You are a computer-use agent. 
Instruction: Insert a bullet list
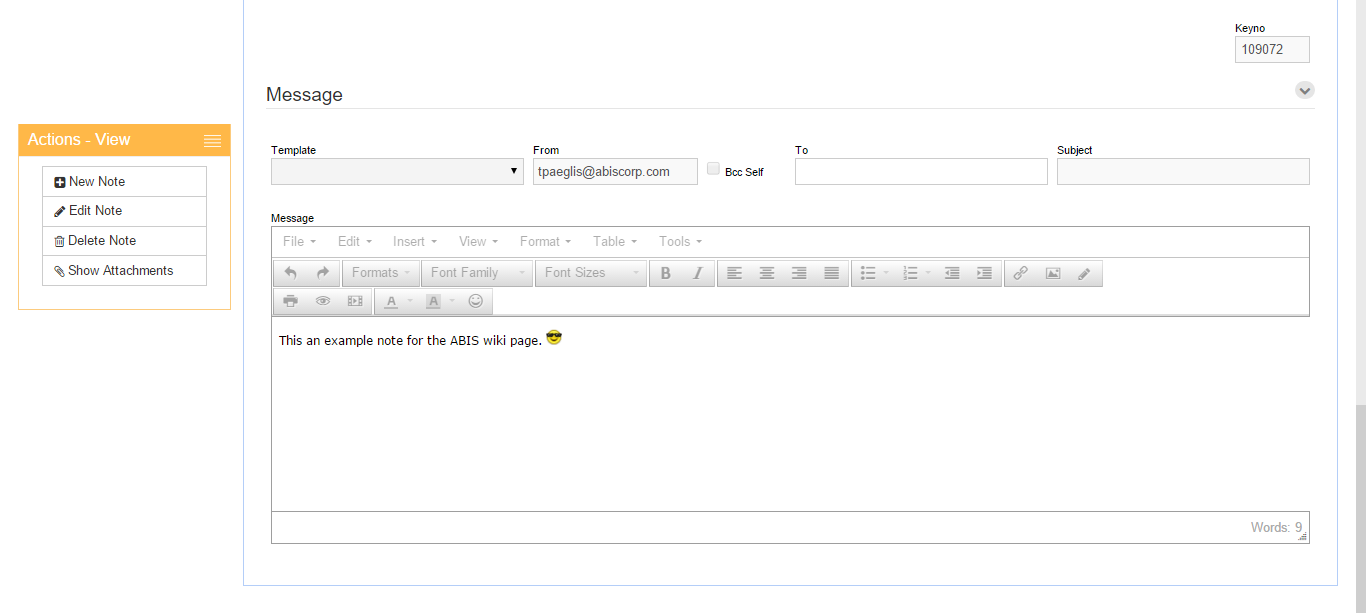868,273
